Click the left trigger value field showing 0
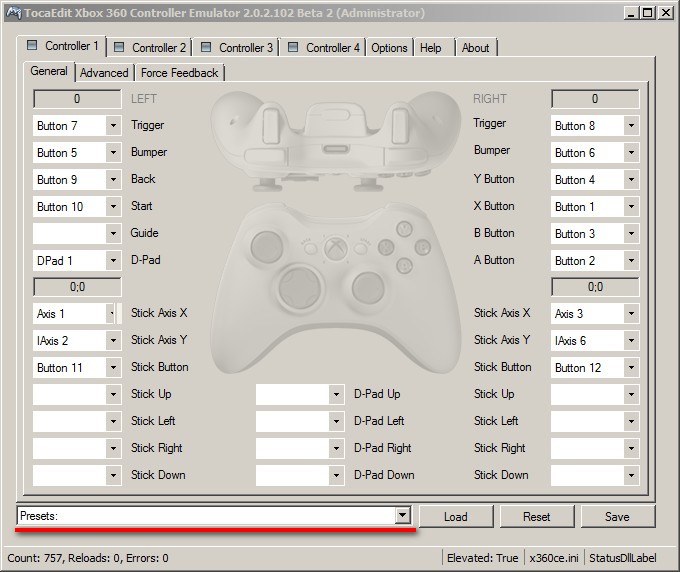This screenshot has height=572, width=680. (77, 99)
